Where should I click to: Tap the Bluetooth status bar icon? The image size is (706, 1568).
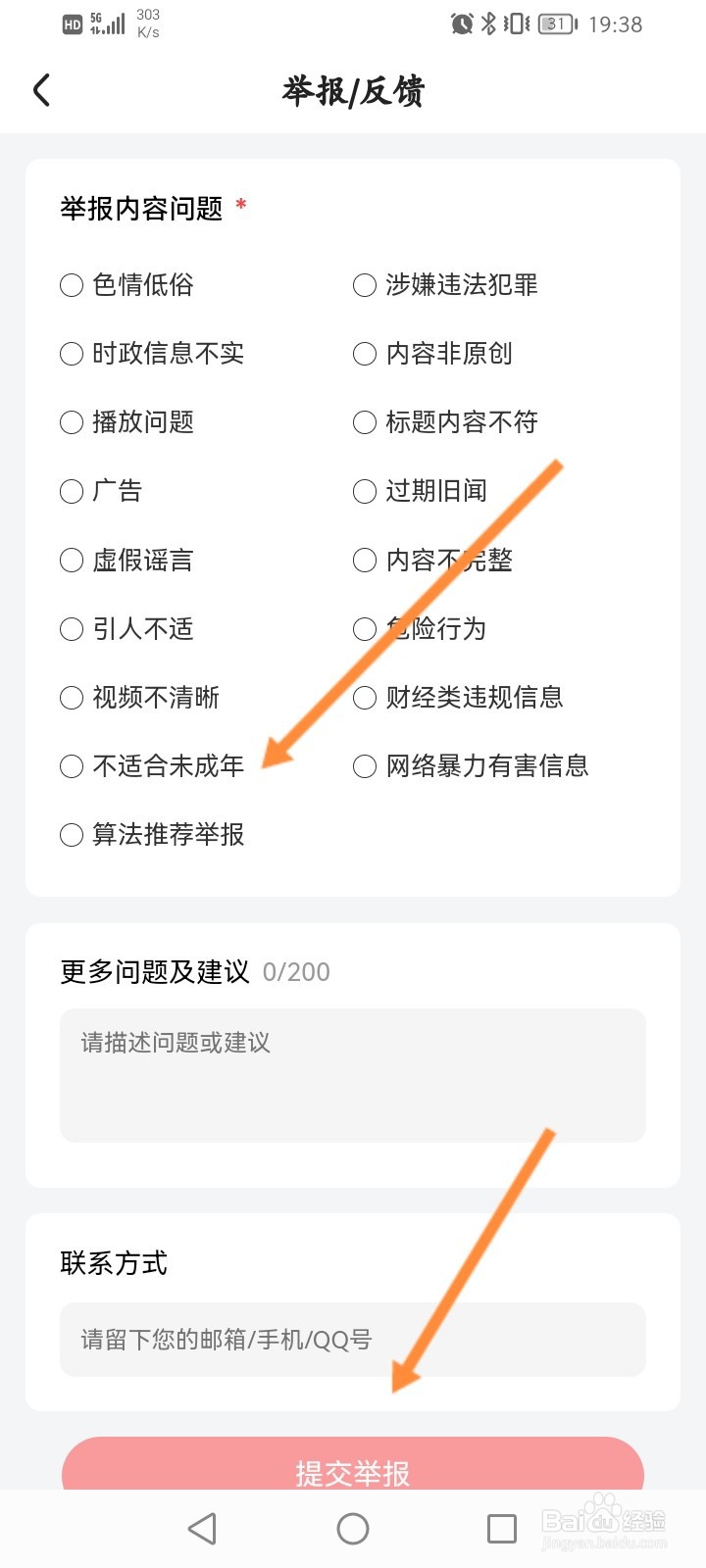488,24
